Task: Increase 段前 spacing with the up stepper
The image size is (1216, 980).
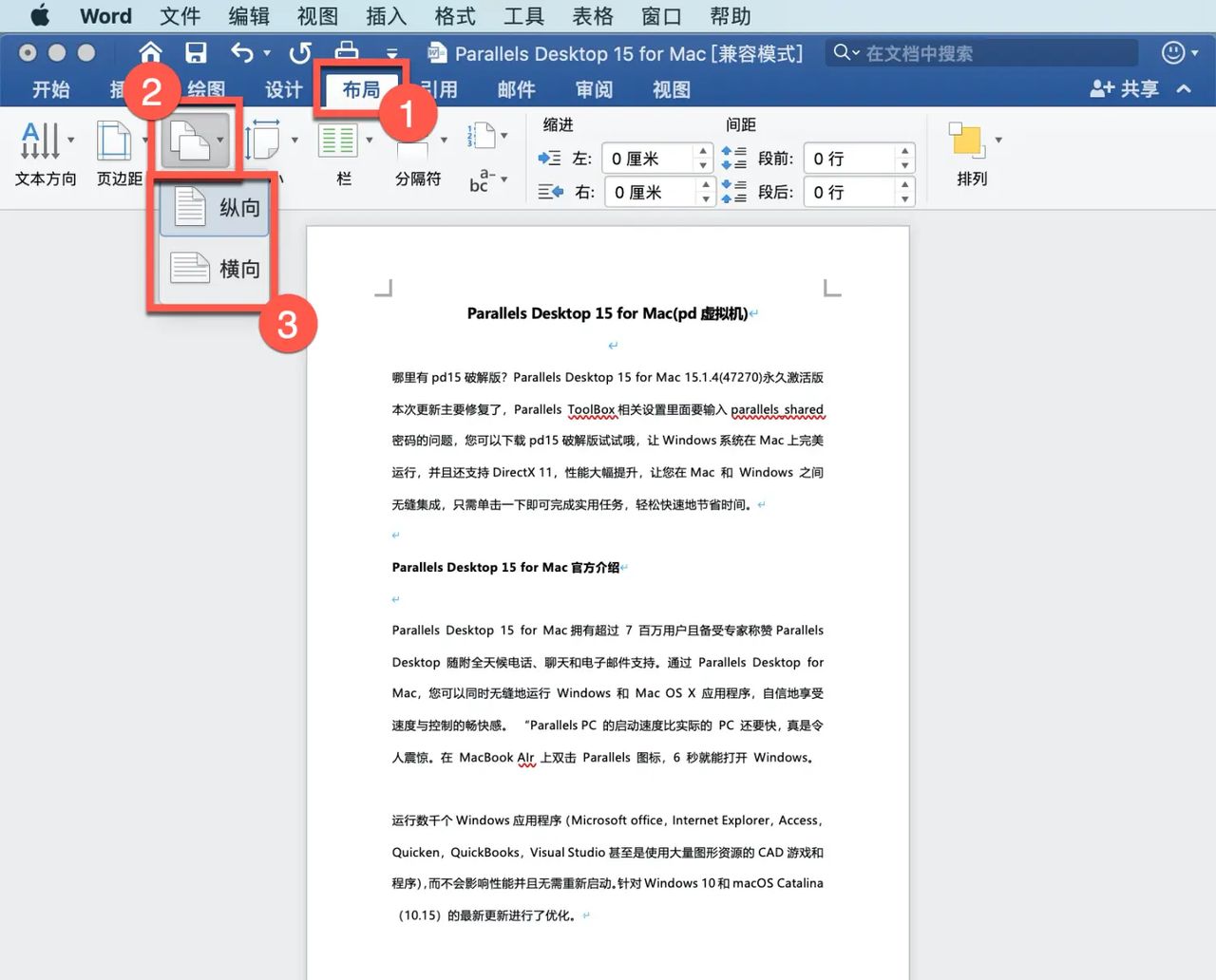Action: click(x=904, y=152)
